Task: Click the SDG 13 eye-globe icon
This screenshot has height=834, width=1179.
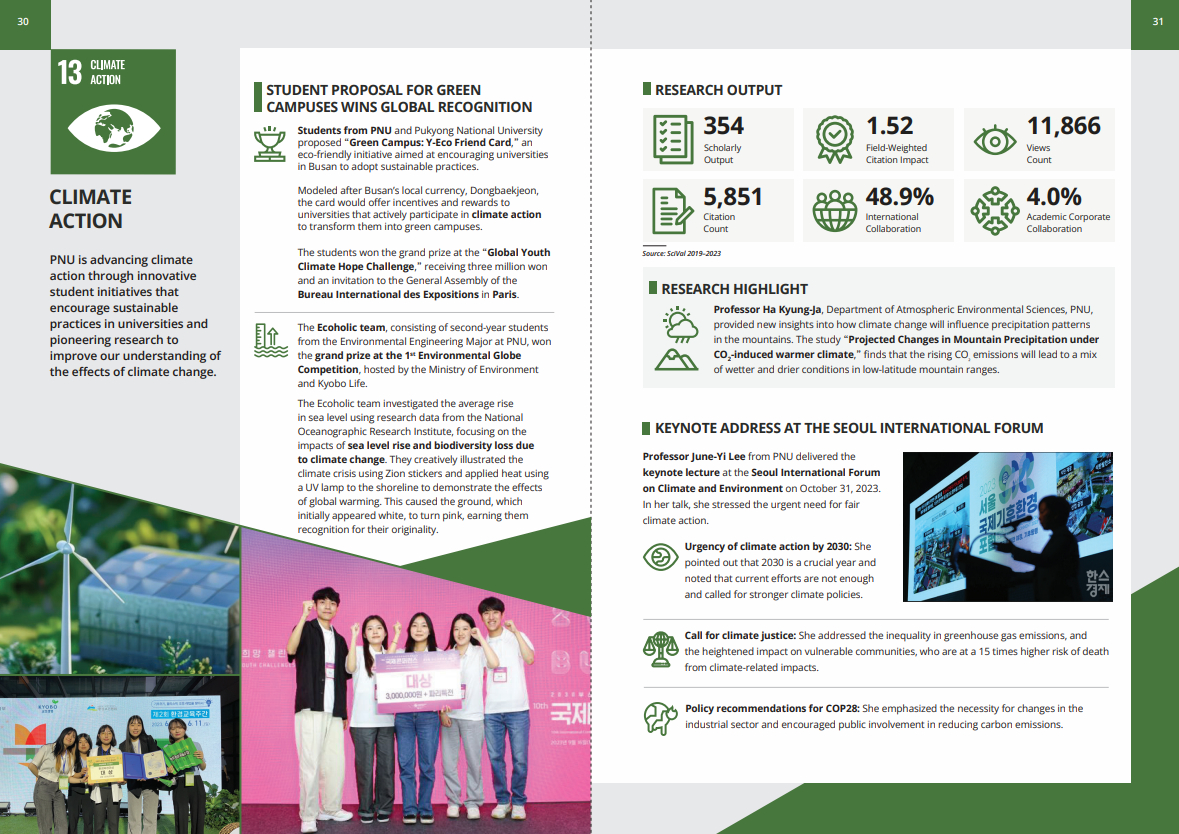Action: click(113, 129)
